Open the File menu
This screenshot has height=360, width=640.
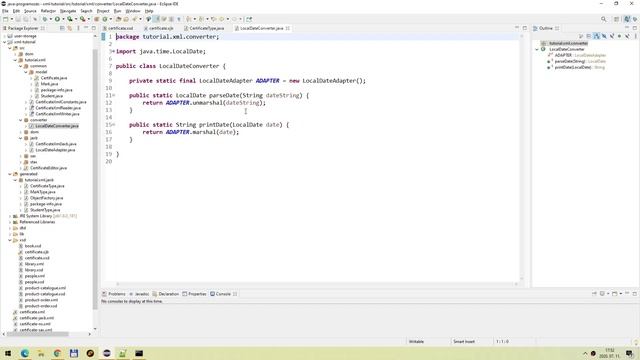[x=5, y=11]
